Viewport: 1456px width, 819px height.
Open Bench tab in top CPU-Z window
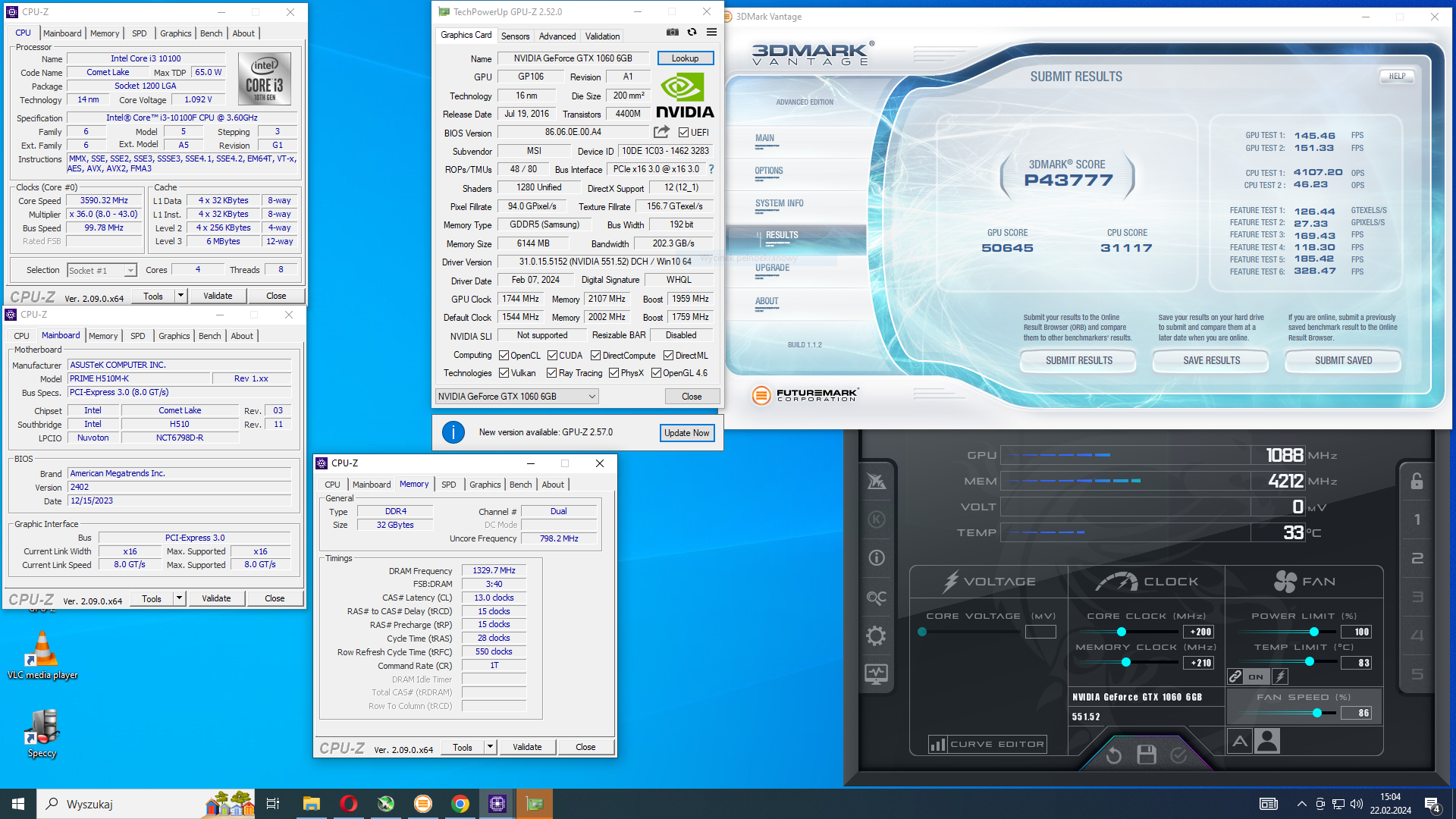(211, 33)
